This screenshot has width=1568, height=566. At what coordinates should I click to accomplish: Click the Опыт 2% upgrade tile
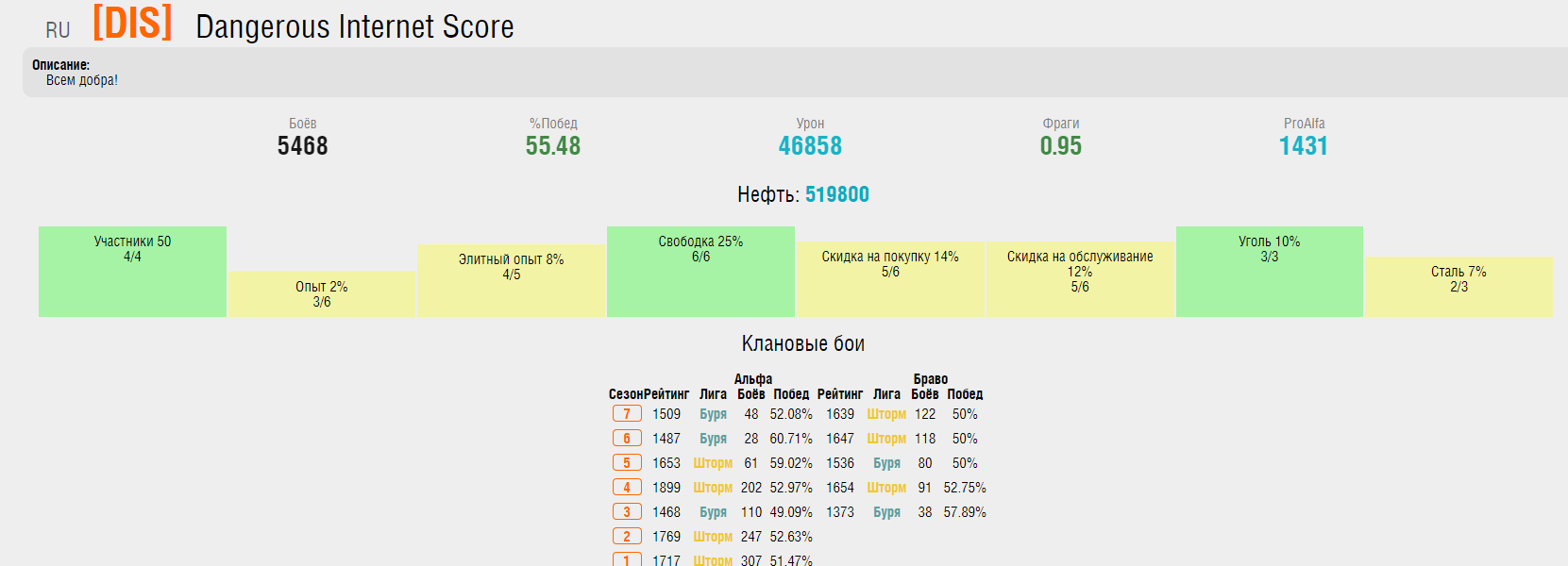click(321, 294)
